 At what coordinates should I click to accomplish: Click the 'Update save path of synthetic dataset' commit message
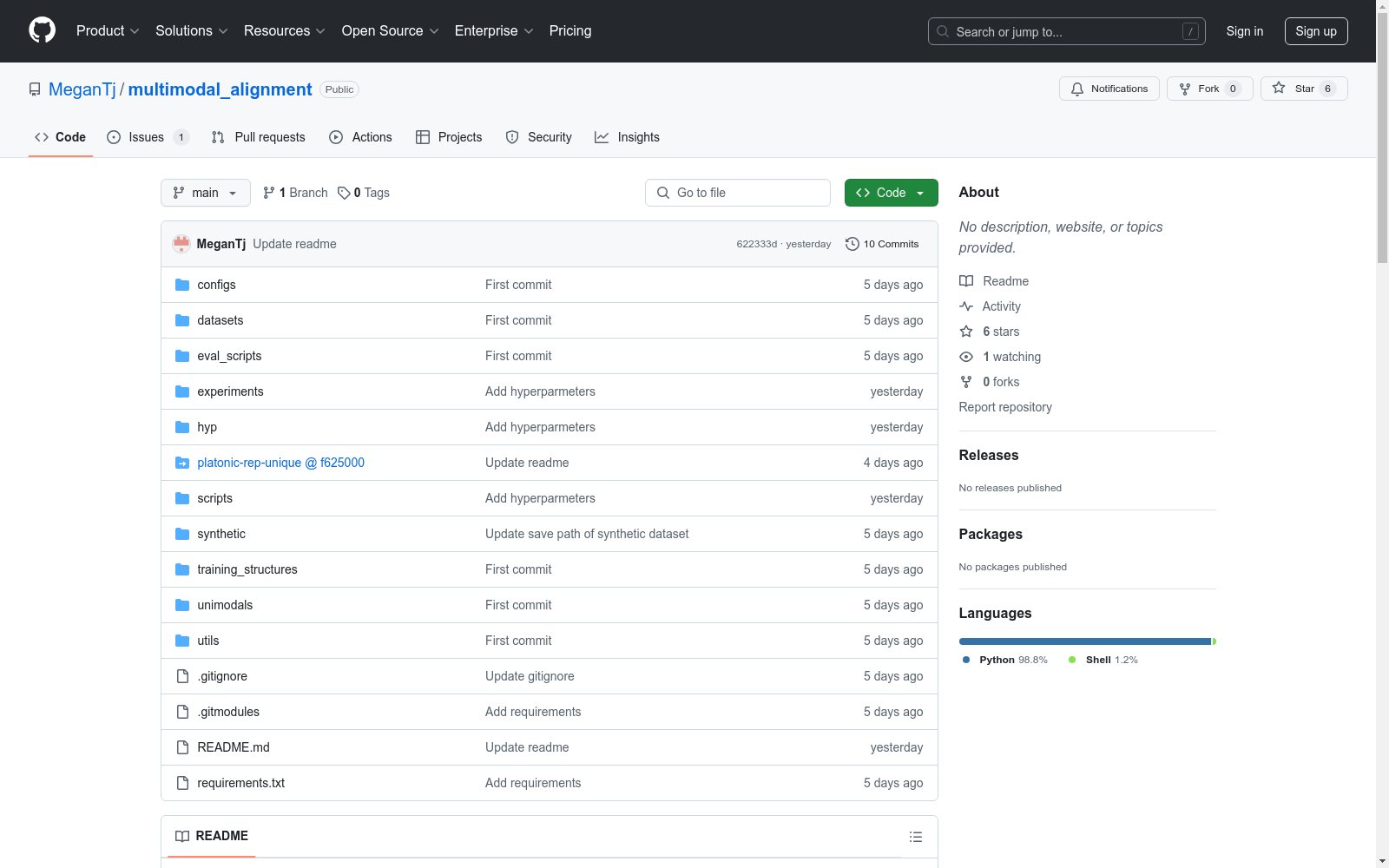pyautogui.click(x=587, y=534)
